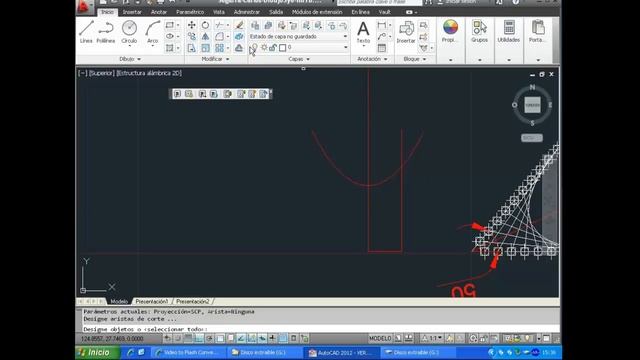Click the Insertar block icon

[x=406, y=33]
